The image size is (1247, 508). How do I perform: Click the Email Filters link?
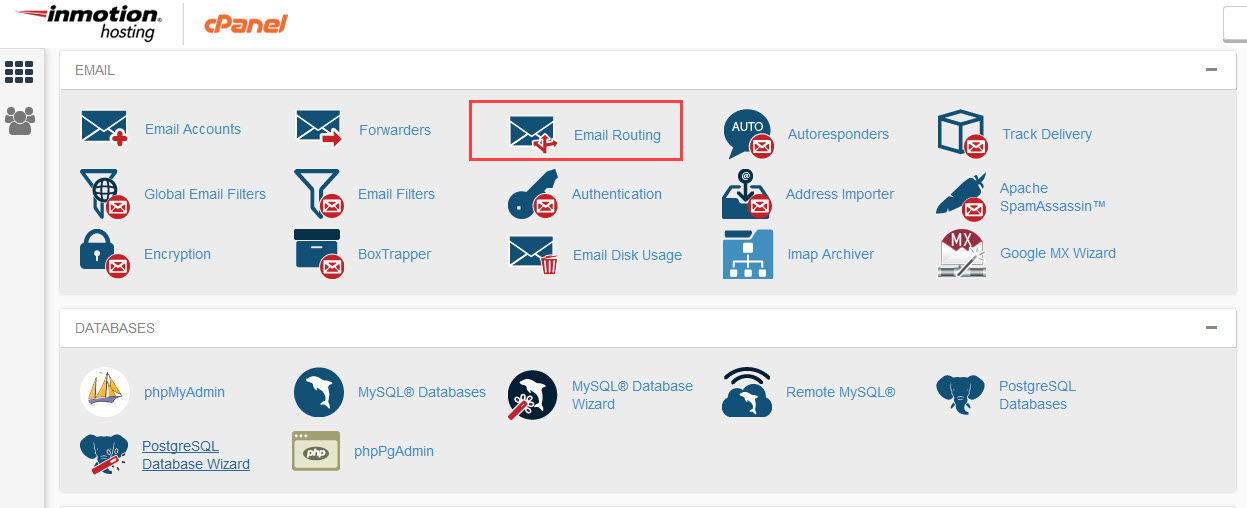[x=396, y=194]
